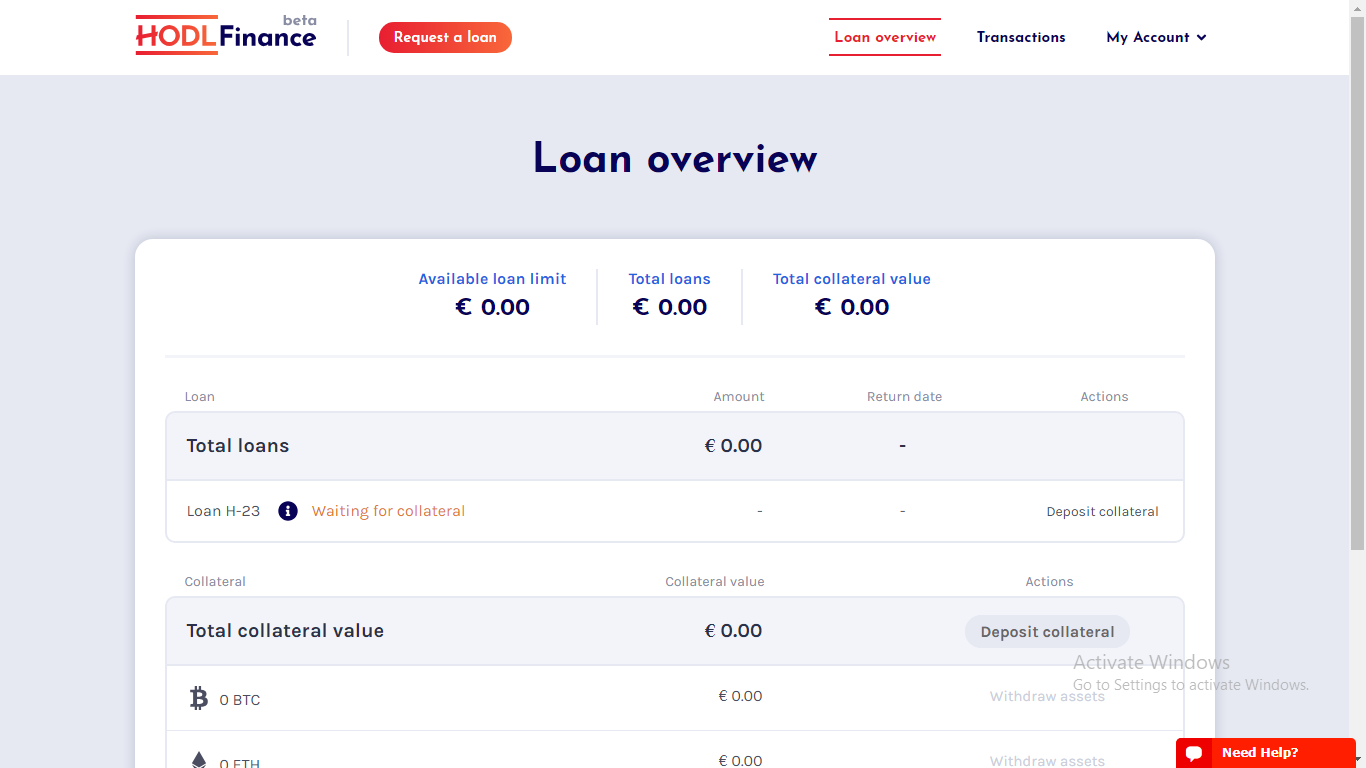Click Withdraw assets for BTC row
1366x768 pixels.
1047,696
